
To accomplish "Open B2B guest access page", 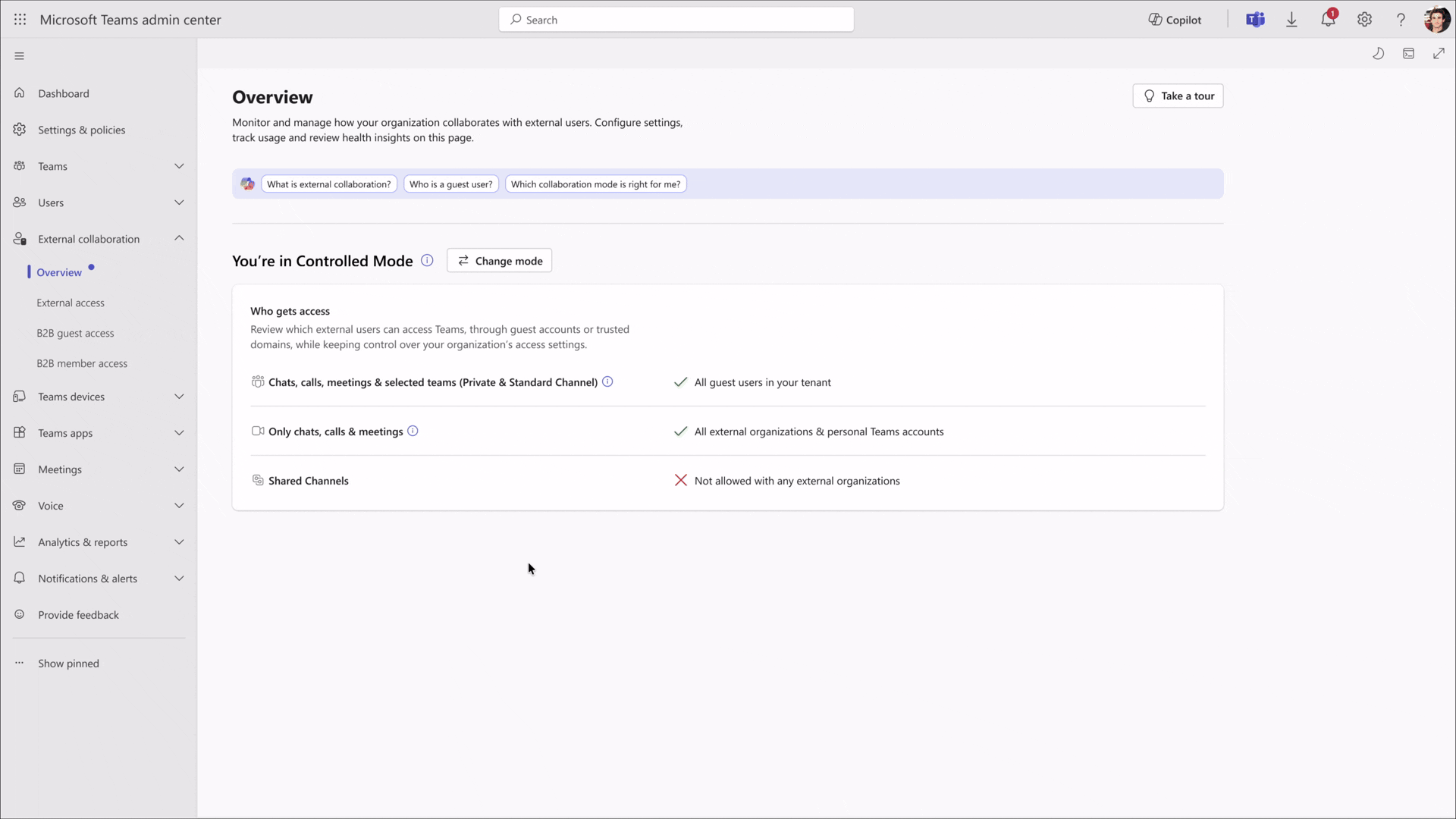I will pyautogui.click(x=75, y=333).
